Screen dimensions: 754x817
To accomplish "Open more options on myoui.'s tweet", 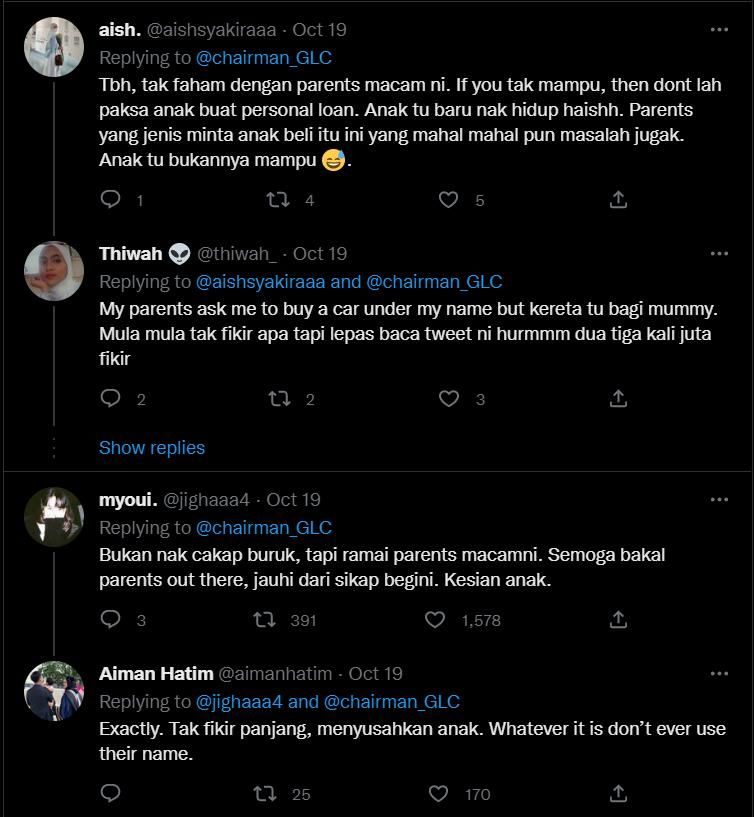I will 719,500.
